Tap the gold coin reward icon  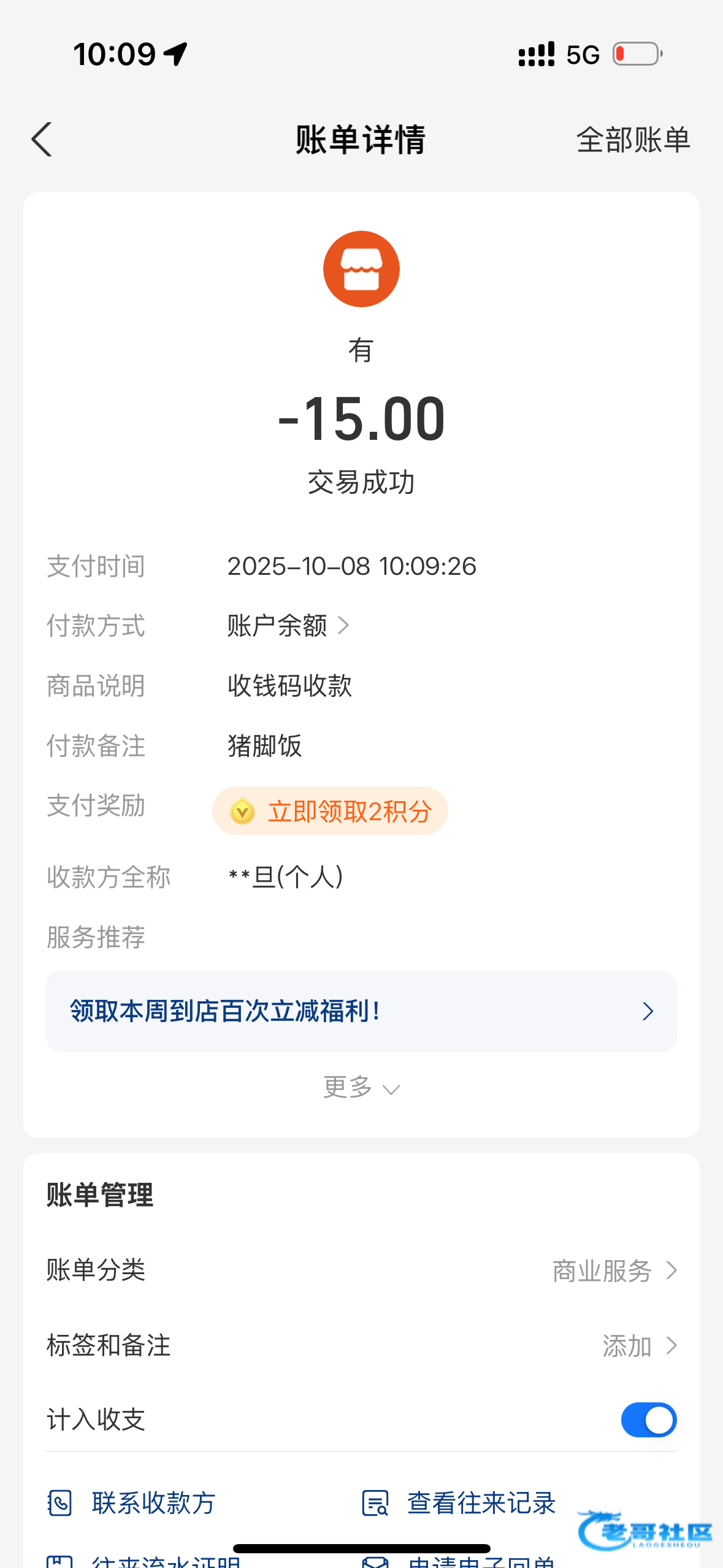pyautogui.click(x=242, y=811)
